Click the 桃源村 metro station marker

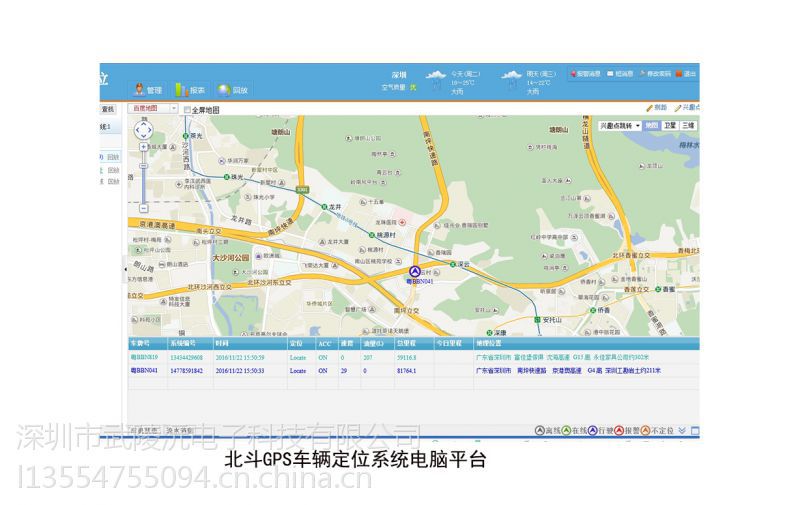(x=371, y=235)
